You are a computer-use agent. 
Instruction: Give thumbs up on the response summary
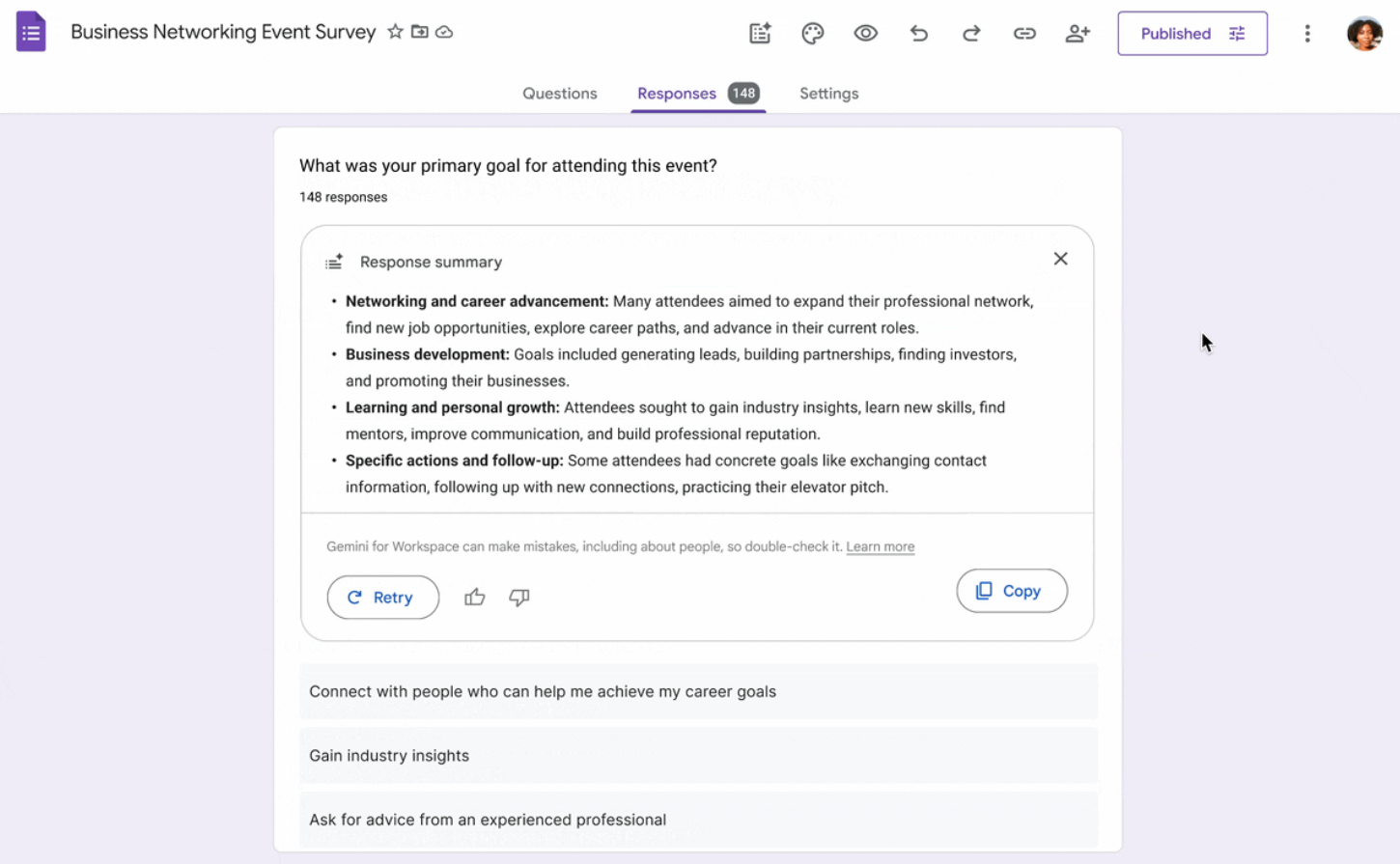(x=474, y=598)
